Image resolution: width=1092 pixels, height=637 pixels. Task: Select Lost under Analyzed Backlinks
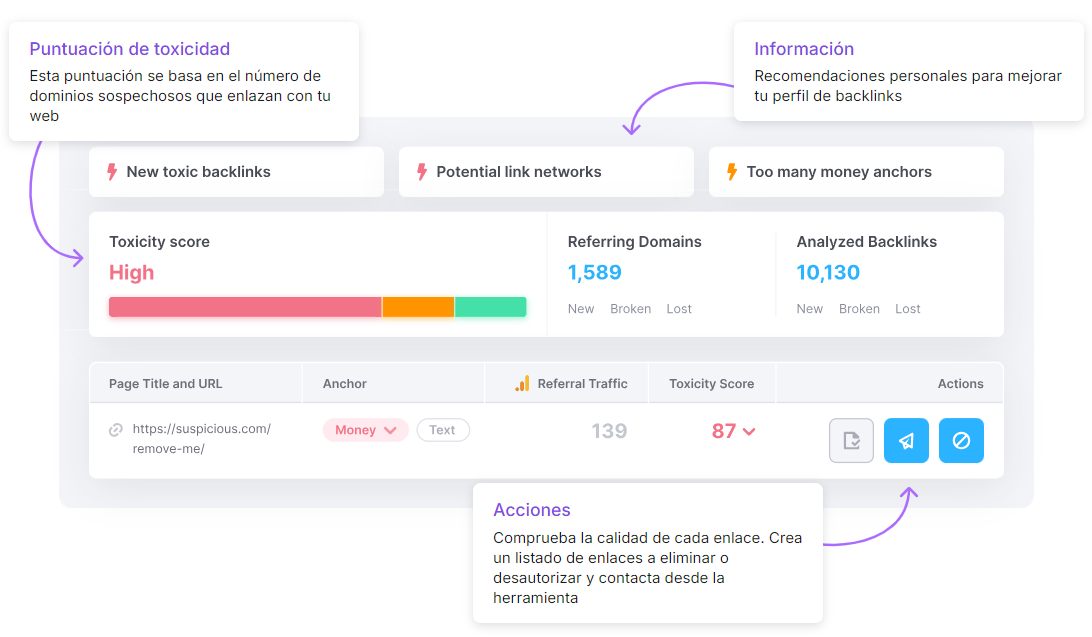908,308
